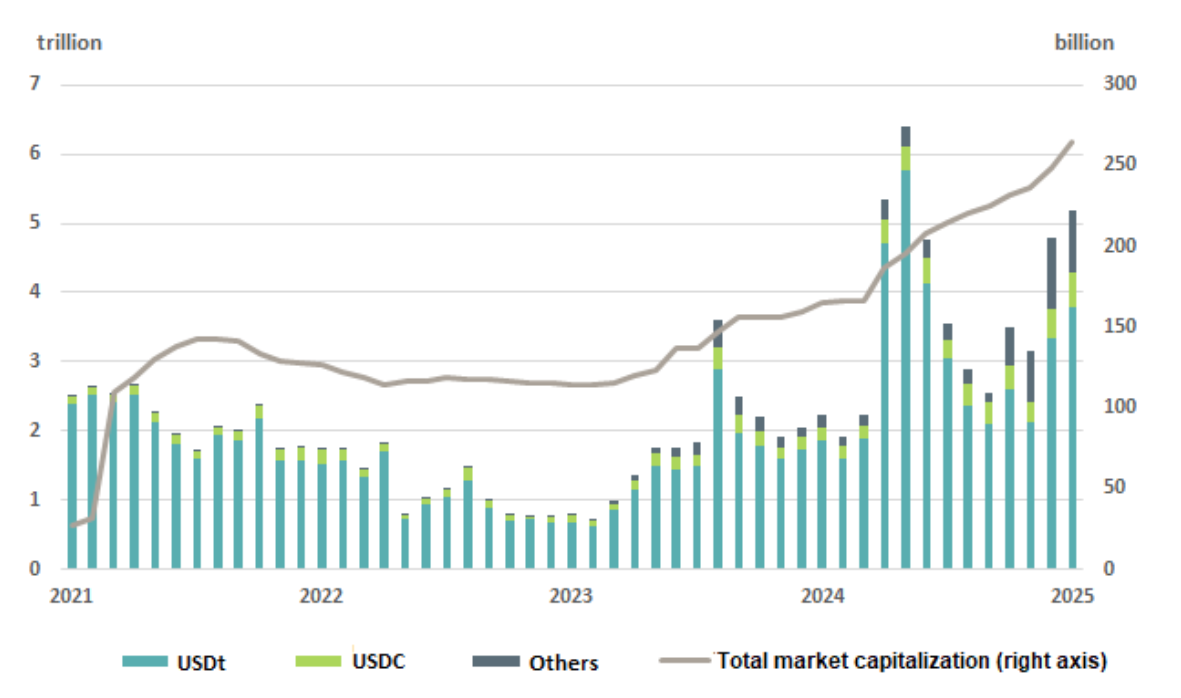Select the 2024 x-axis label
Image resolution: width=1181 pixels, height=698 pixels.
(x=822, y=596)
